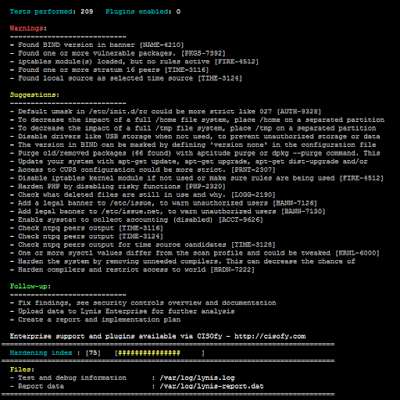Select the /etc/issue legal banner suggestion
The width and height of the screenshot is (400, 400).
[164, 203]
